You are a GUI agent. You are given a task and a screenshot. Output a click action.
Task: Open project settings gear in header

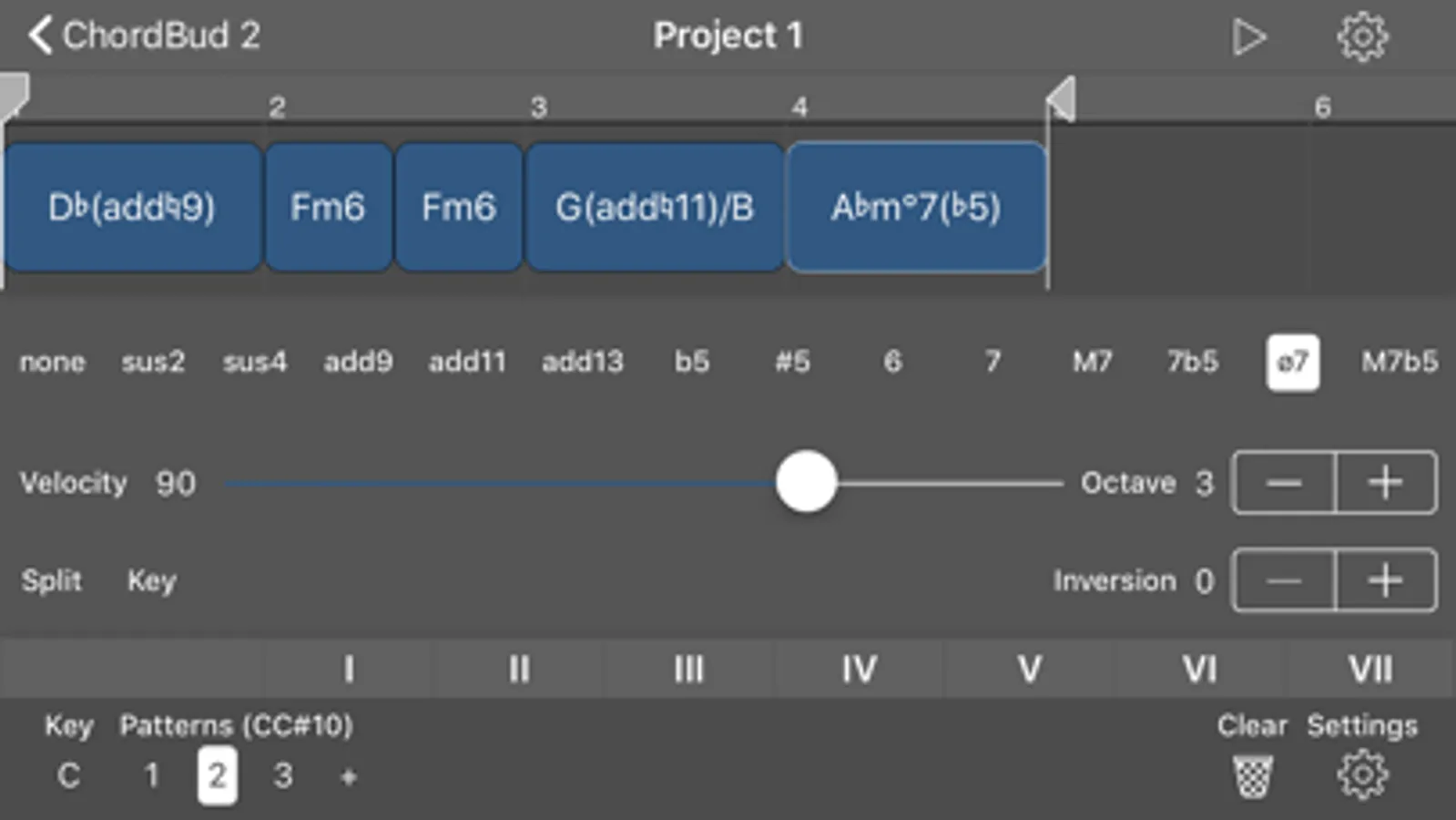click(x=1362, y=37)
